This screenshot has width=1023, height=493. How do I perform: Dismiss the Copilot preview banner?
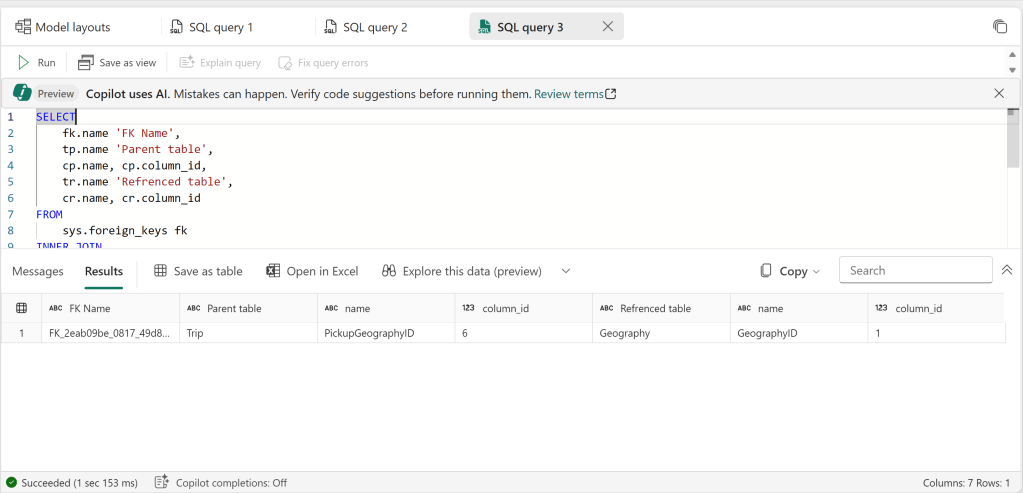[x=999, y=93]
